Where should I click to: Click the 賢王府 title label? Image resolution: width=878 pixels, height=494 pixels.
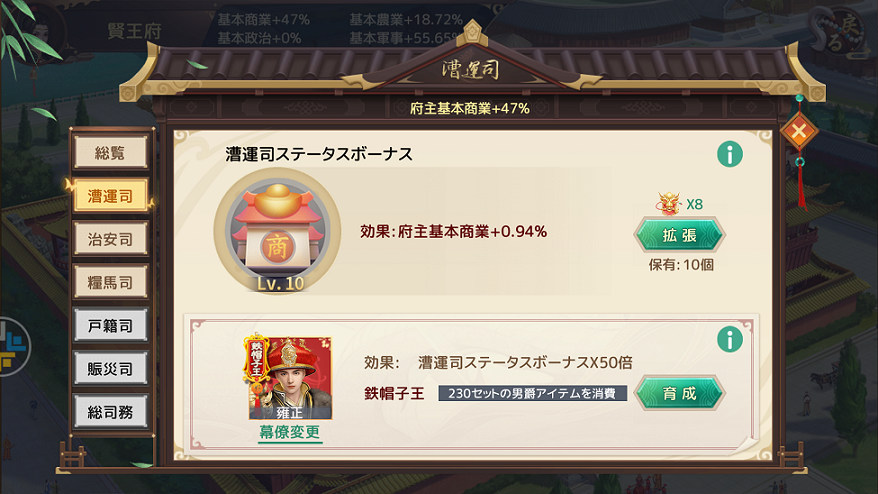[x=134, y=31]
